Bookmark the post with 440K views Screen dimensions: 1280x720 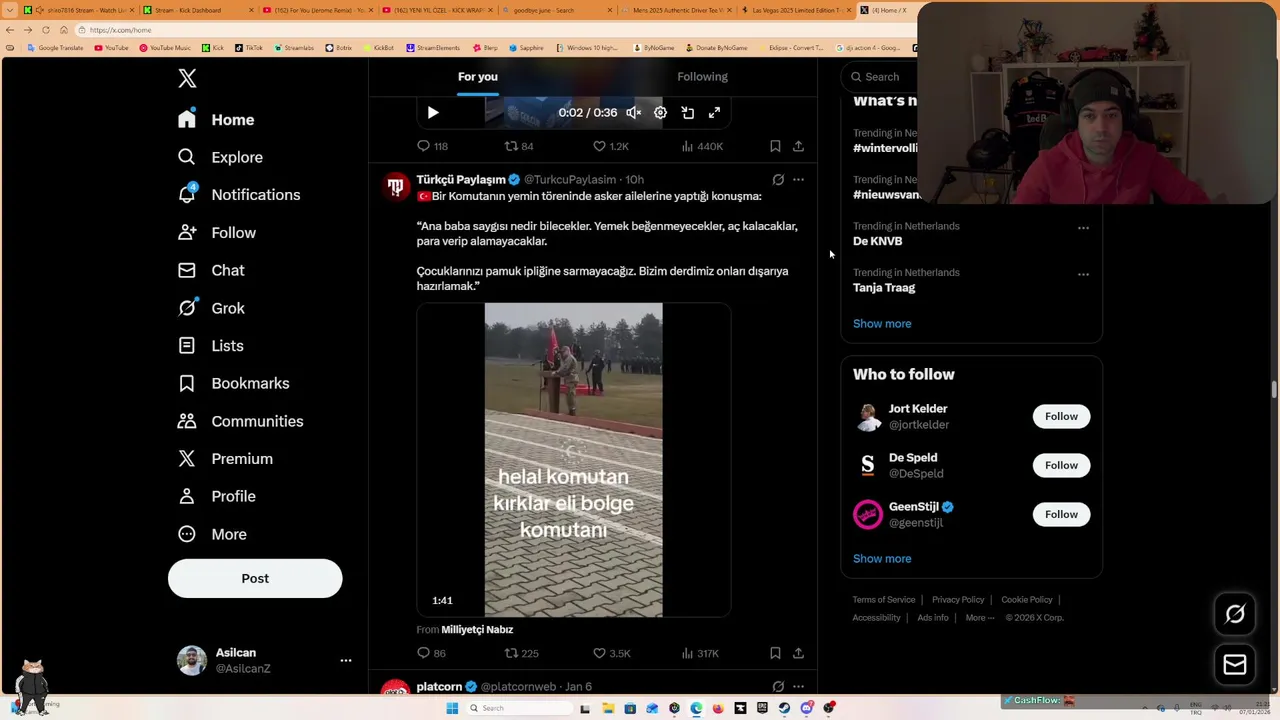[x=775, y=146]
